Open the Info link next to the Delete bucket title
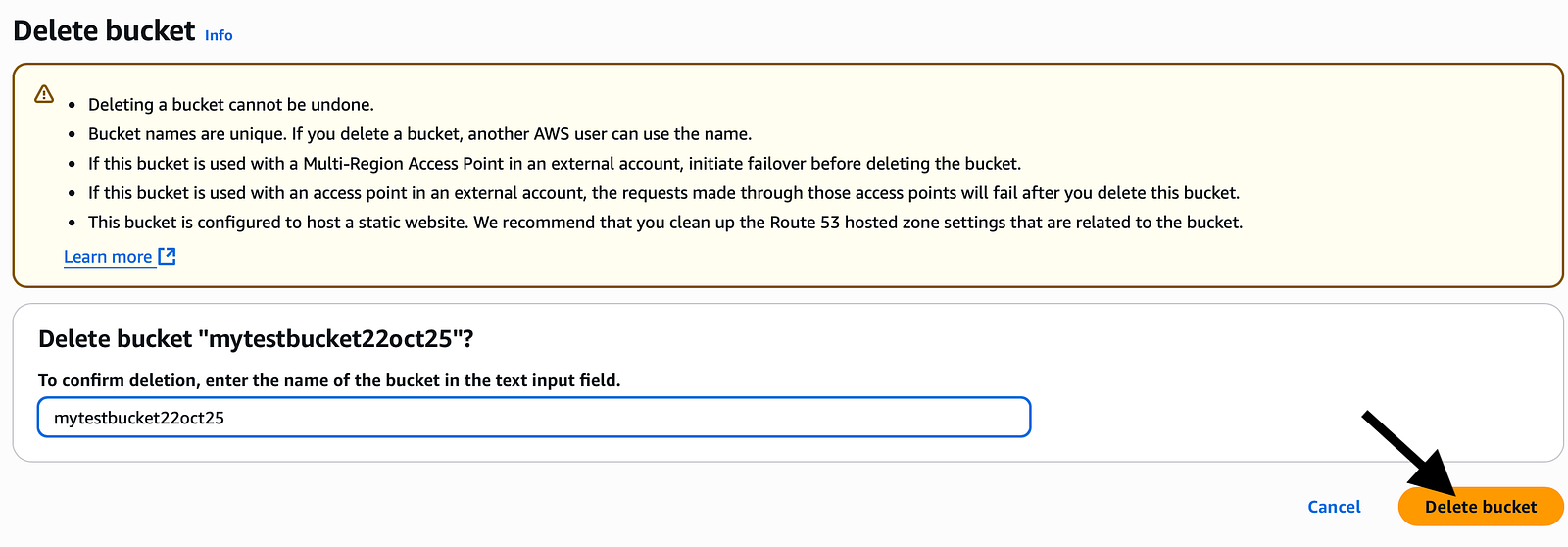This screenshot has height=547, width=1568. (x=219, y=35)
